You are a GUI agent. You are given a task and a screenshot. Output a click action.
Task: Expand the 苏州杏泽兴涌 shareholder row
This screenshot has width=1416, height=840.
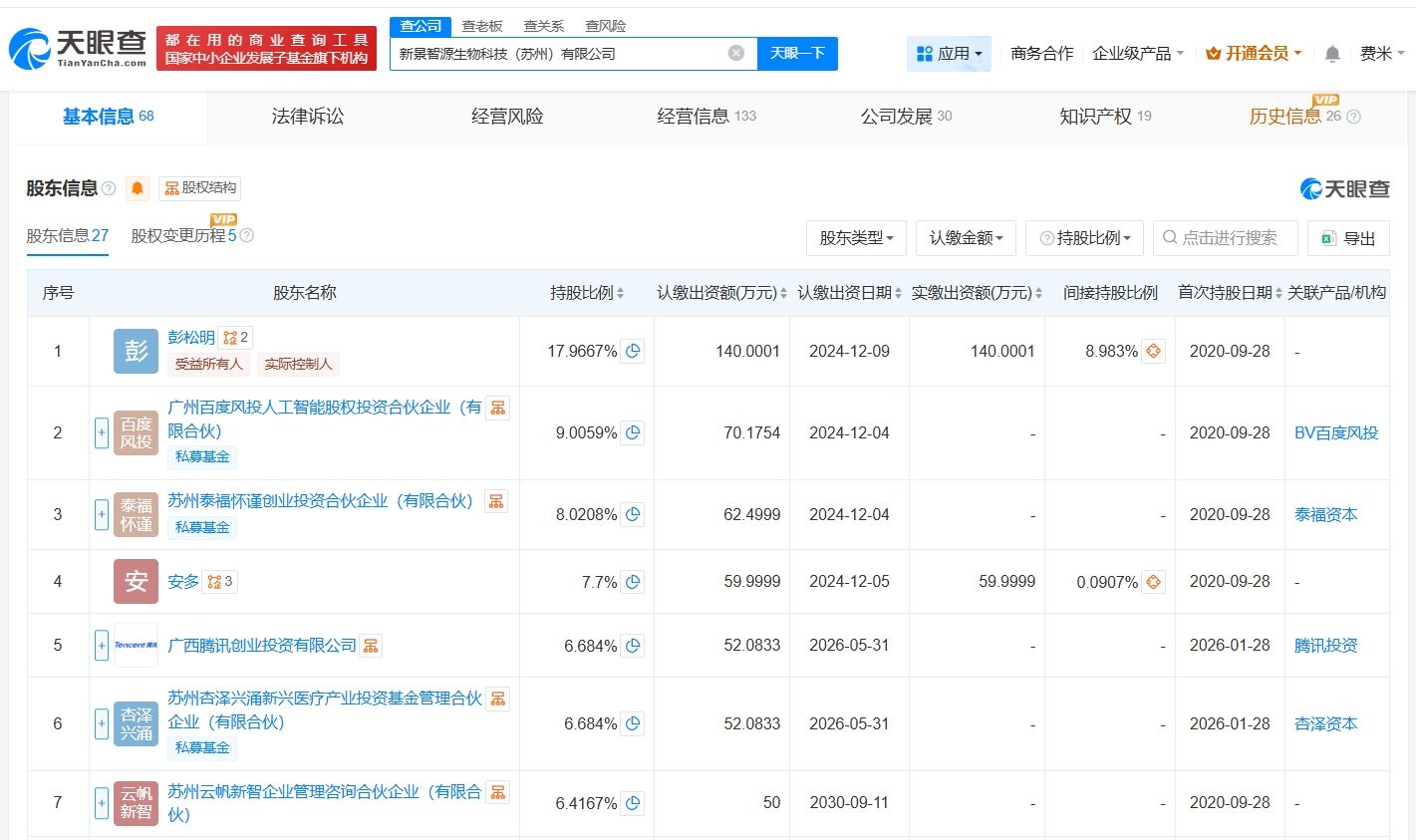pos(102,724)
